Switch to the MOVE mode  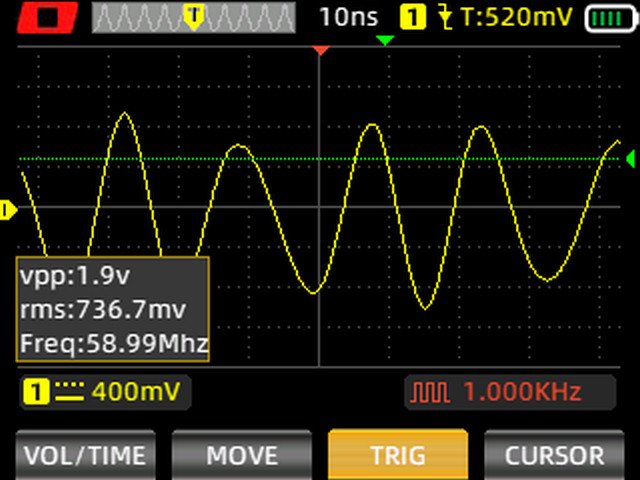(241, 455)
